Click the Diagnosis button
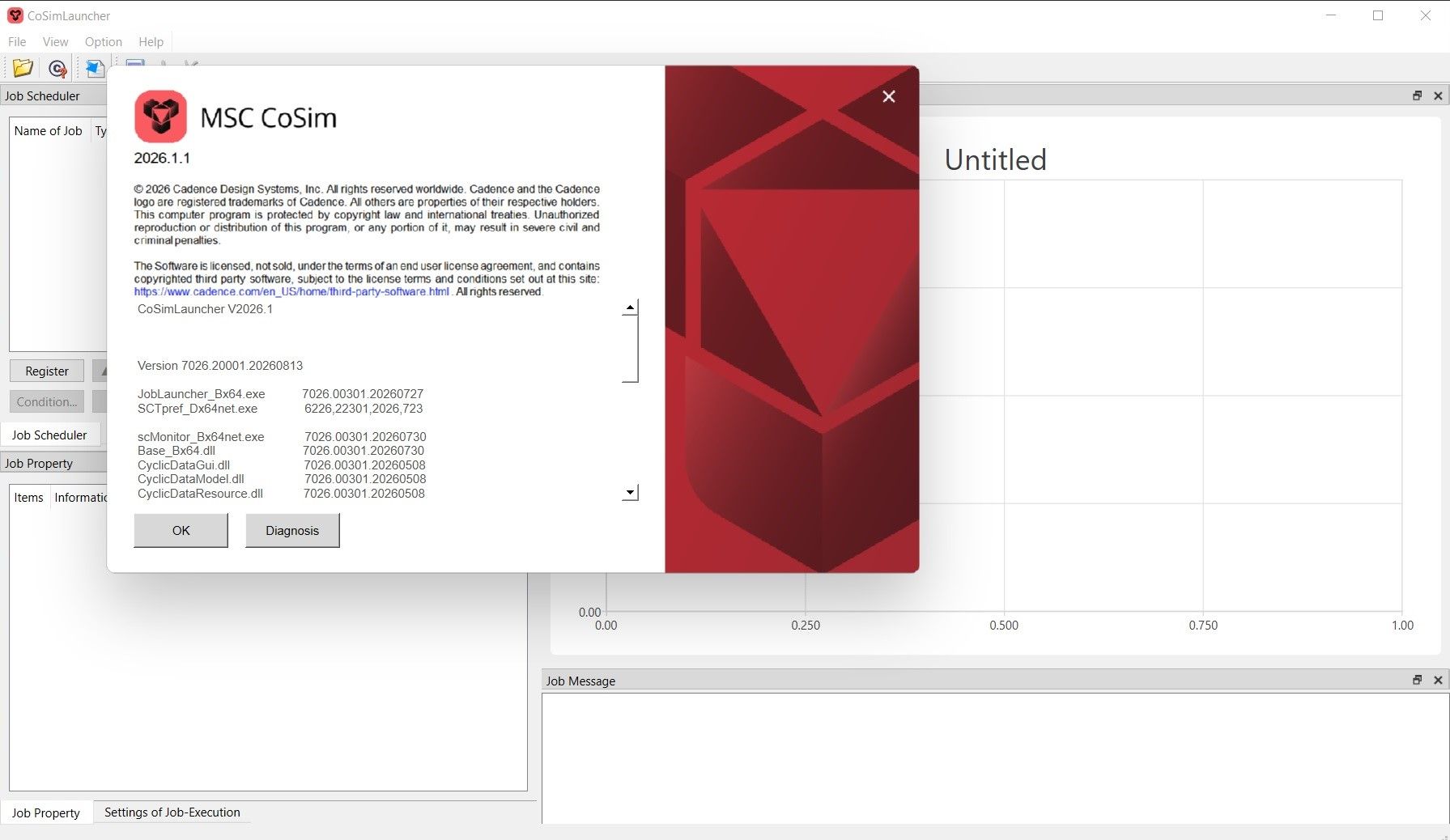The image size is (1450, 840). tap(292, 531)
